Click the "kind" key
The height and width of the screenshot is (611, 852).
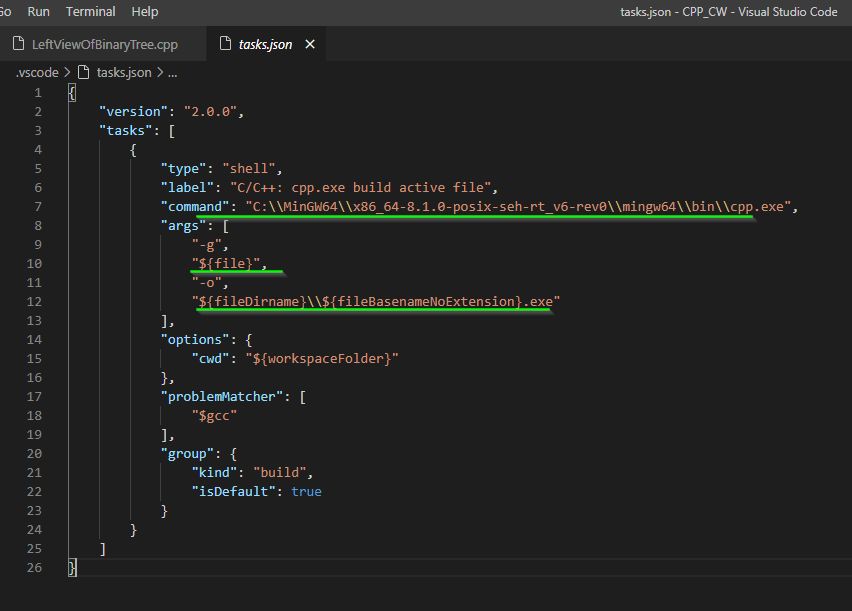[214, 473]
